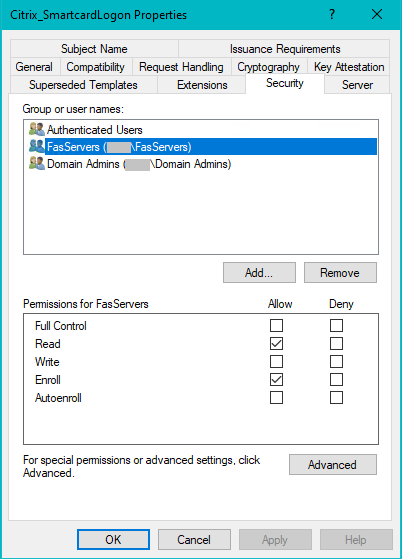402x559 pixels.
Task: Tick Allow checkbox for Full Control
Action: tap(276, 325)
